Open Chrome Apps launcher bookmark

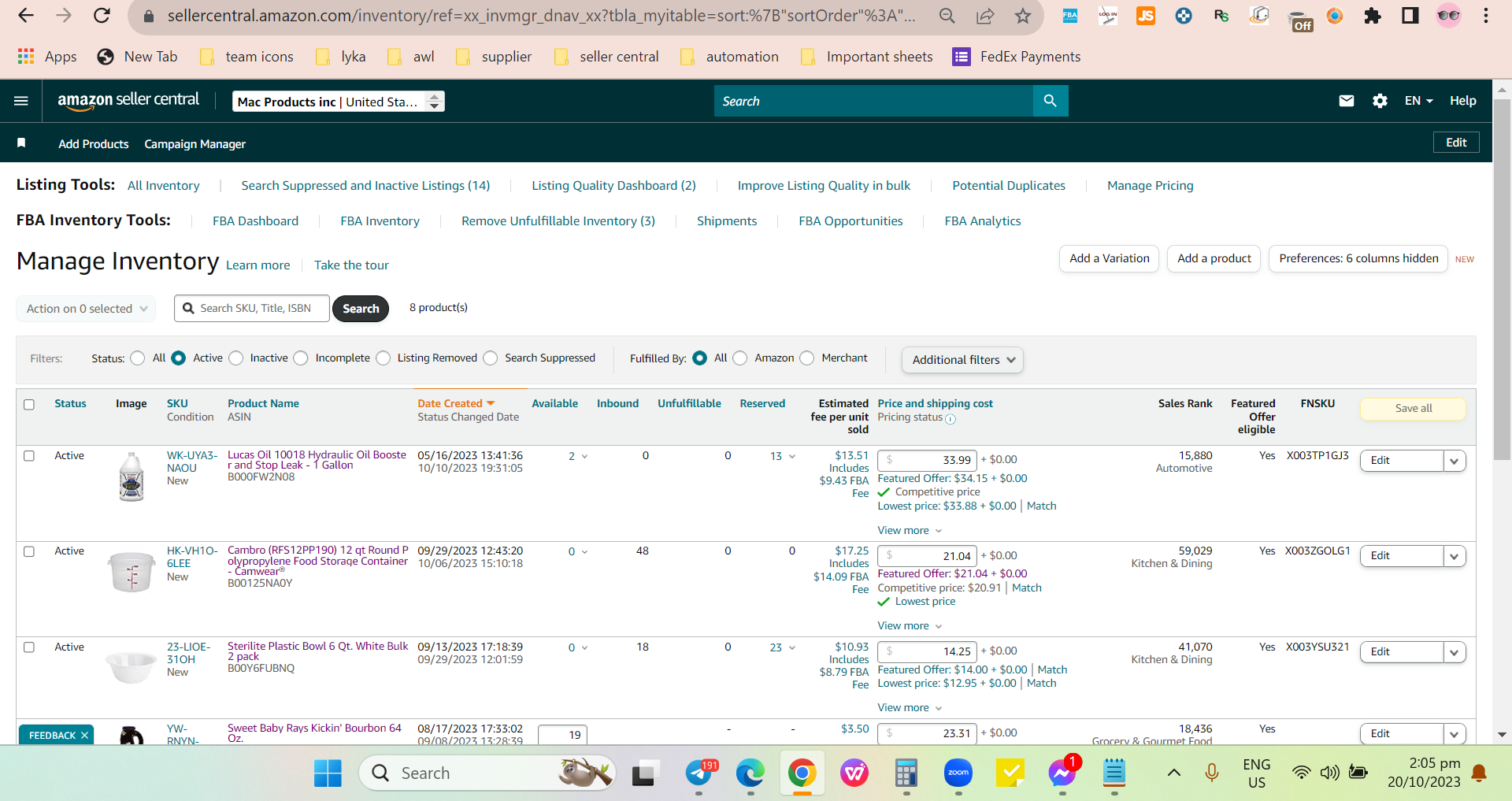[x=47, y=57]
